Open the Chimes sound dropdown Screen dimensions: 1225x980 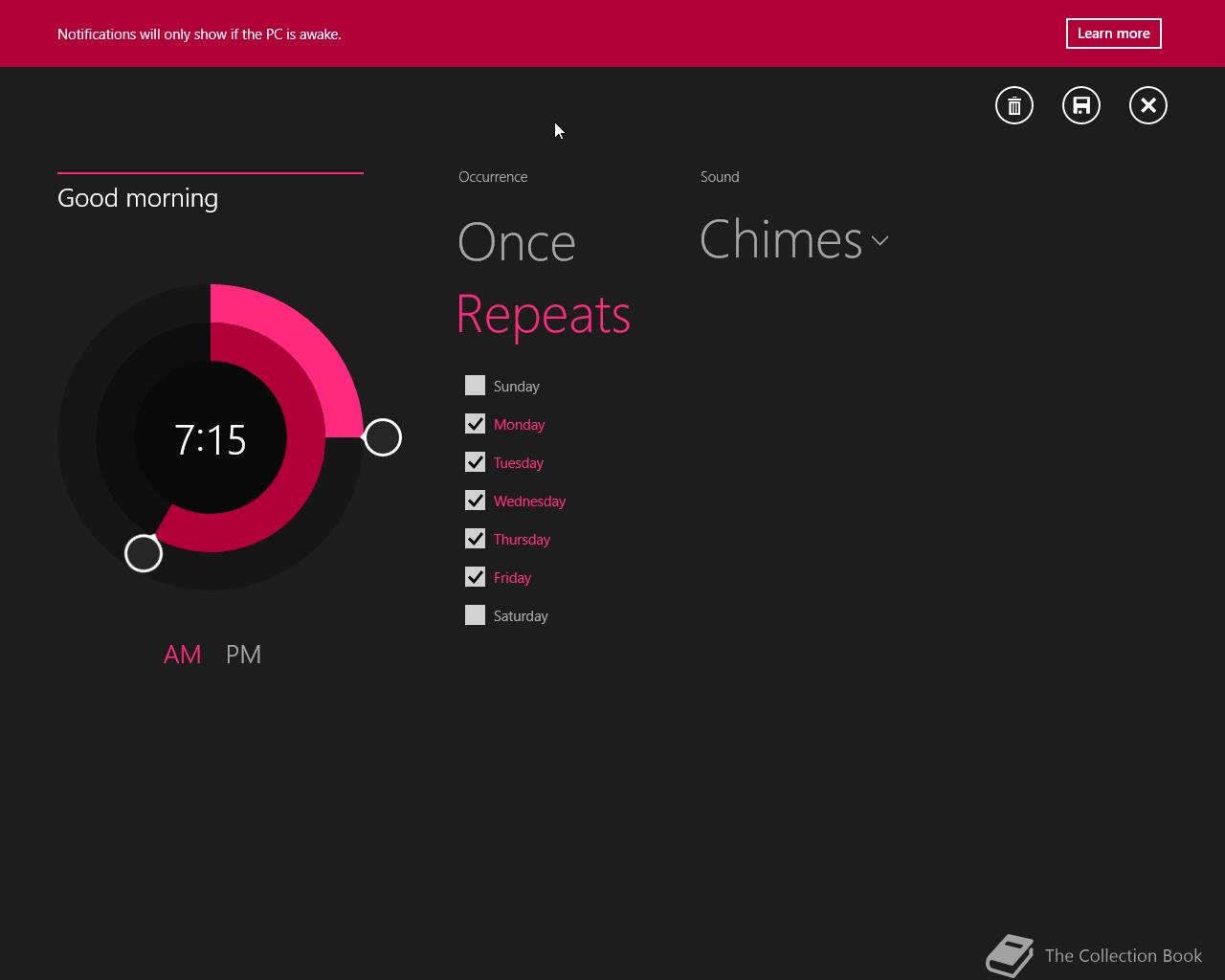(x=794, y=239)
